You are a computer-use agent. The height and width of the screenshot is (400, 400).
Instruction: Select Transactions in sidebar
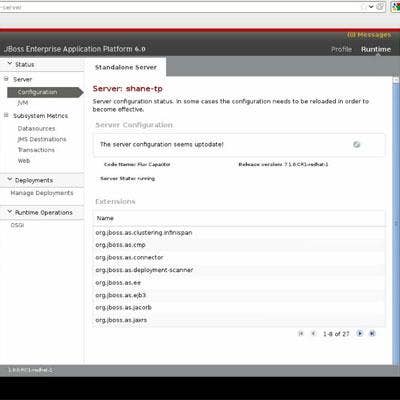[x=36, y=150]
